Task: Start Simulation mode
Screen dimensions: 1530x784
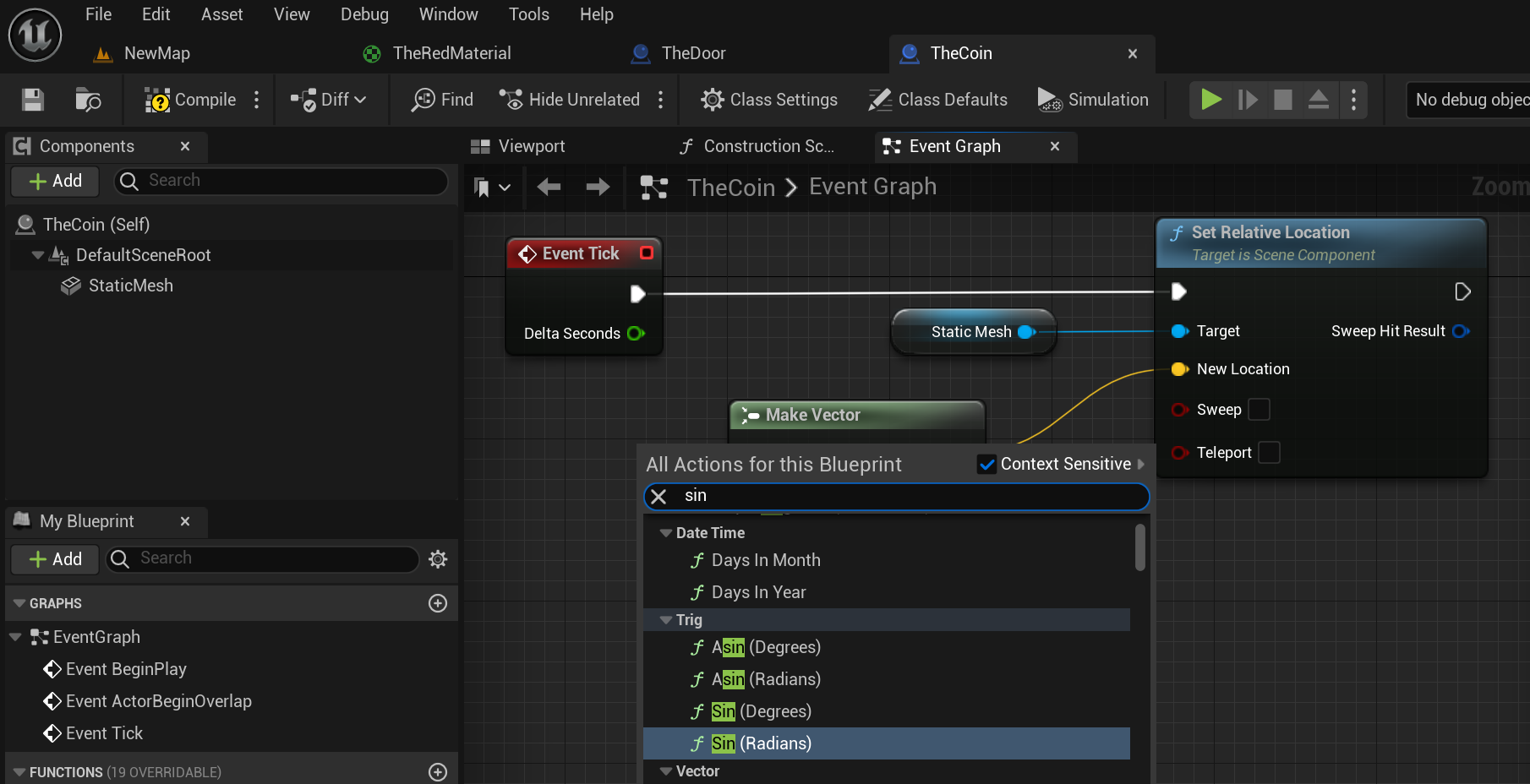Action: 1093,100
